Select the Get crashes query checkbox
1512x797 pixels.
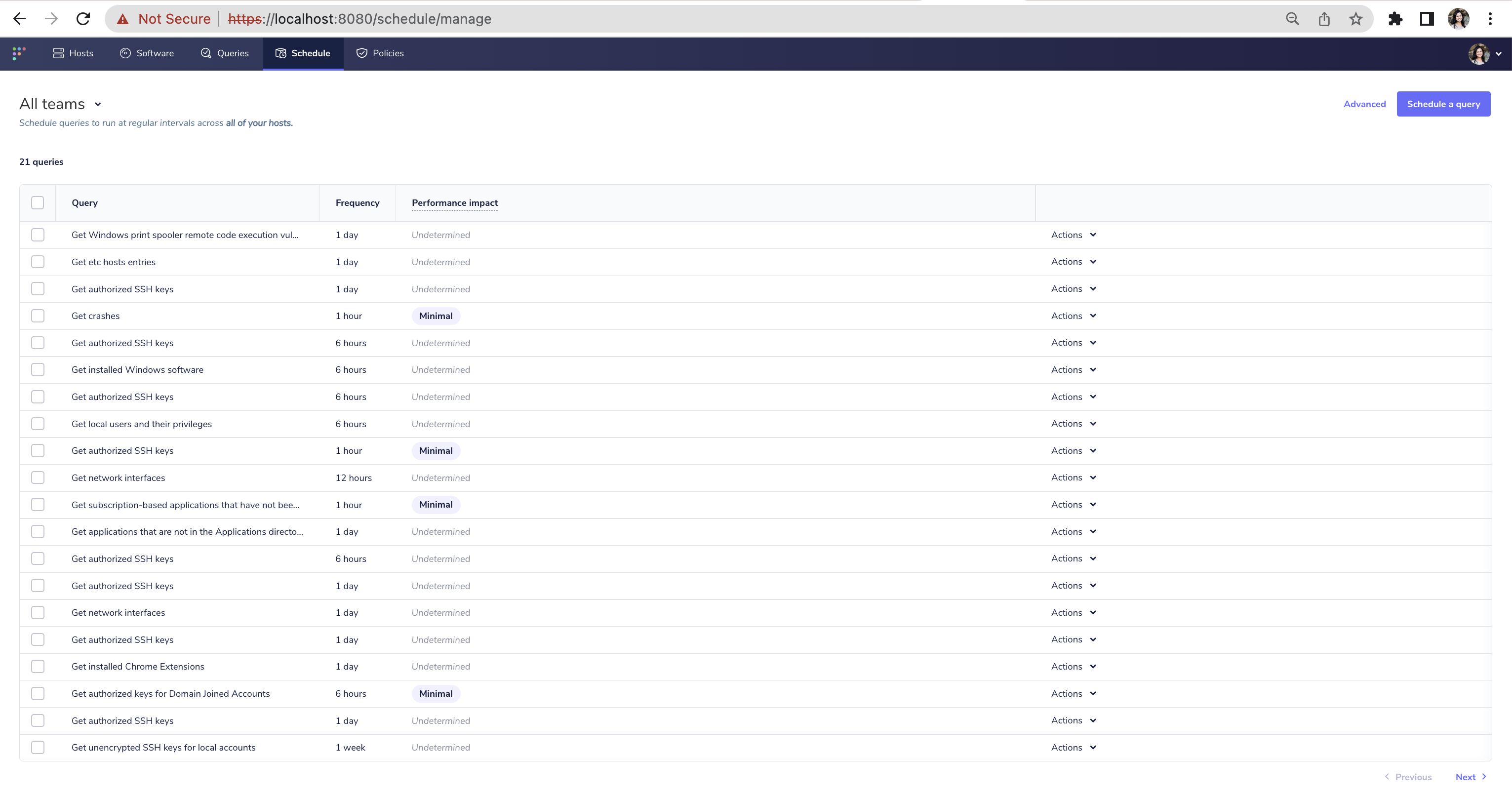pos(38,316)
